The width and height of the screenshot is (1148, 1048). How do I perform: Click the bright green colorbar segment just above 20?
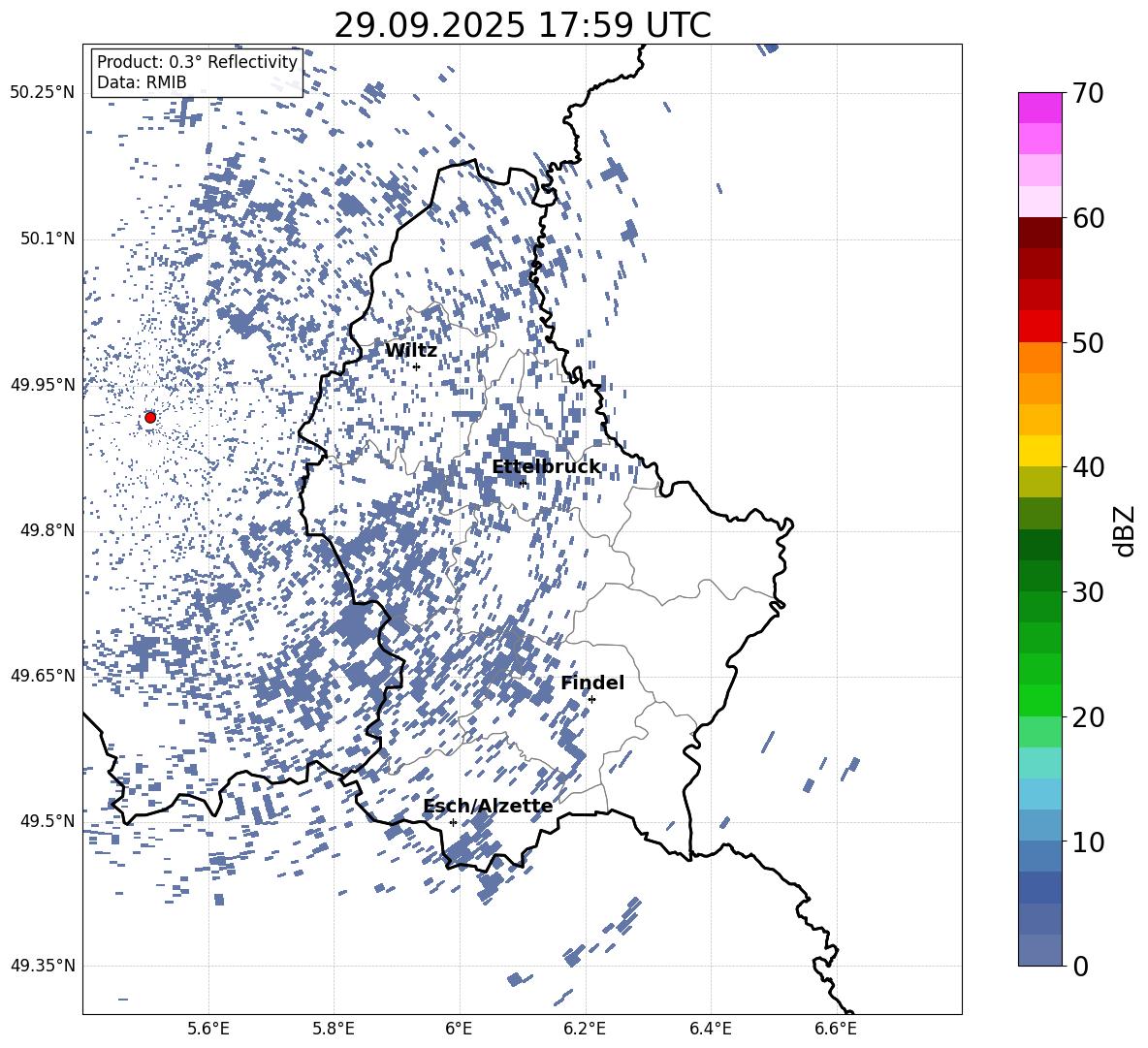[x=1039, y=700]
